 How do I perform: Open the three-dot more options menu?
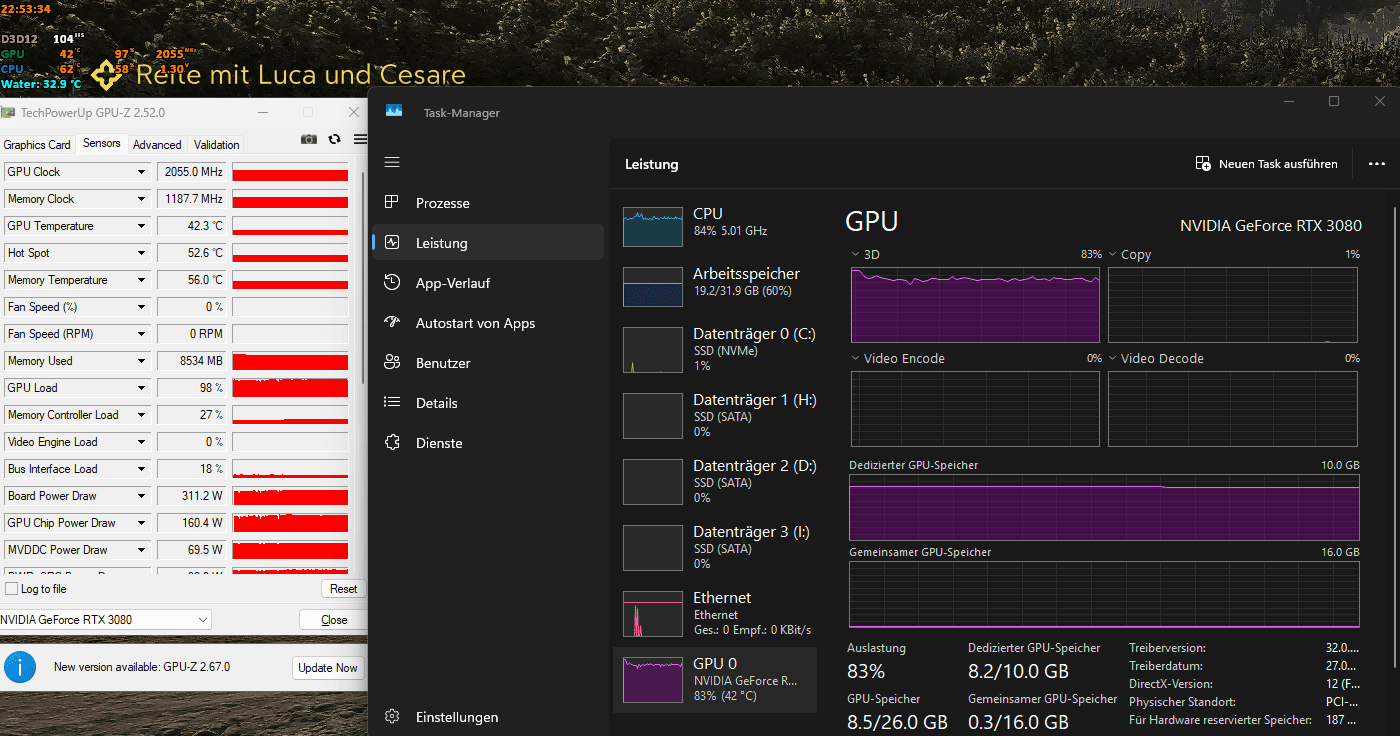tap(1377, 164)
